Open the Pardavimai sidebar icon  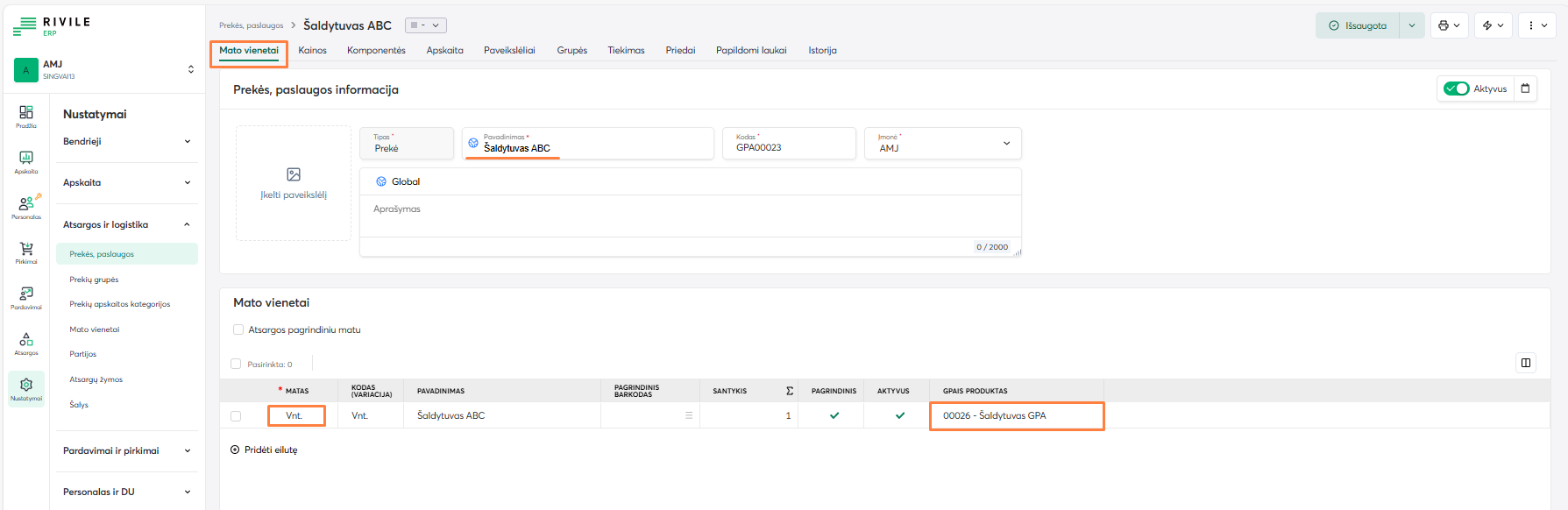point(26,298)
